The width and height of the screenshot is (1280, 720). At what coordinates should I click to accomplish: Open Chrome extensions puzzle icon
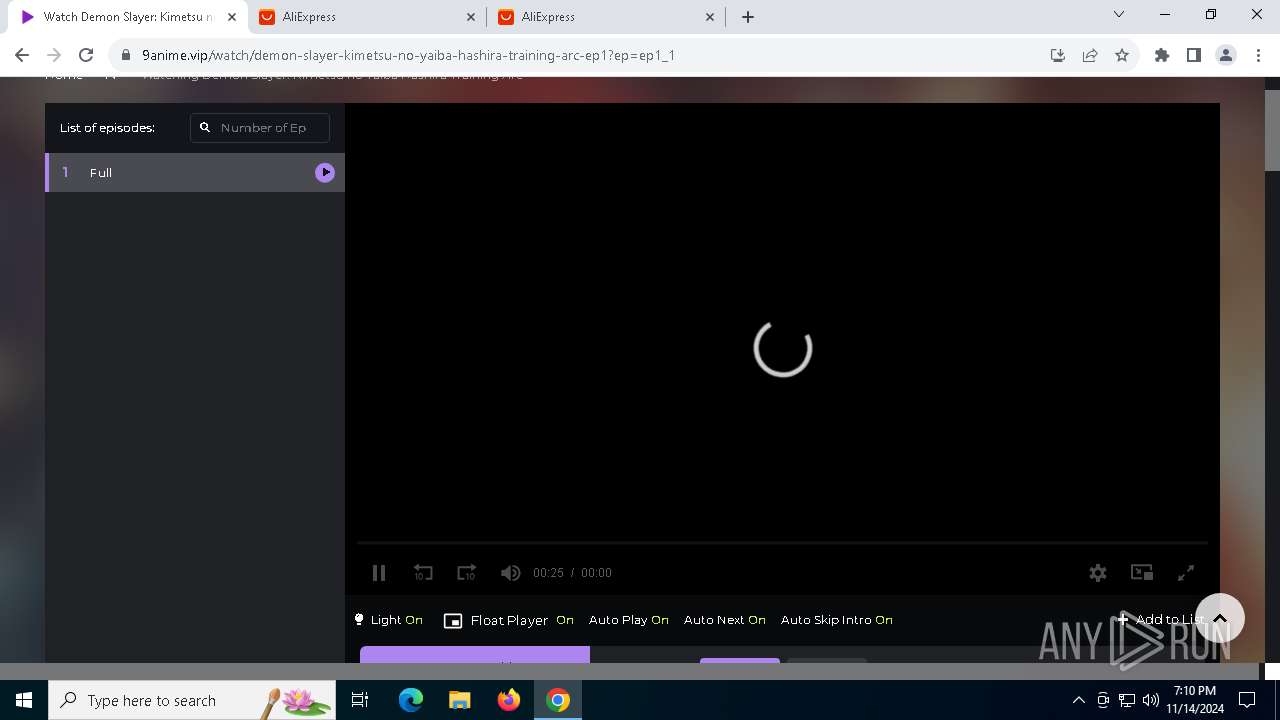(1162, 55)
